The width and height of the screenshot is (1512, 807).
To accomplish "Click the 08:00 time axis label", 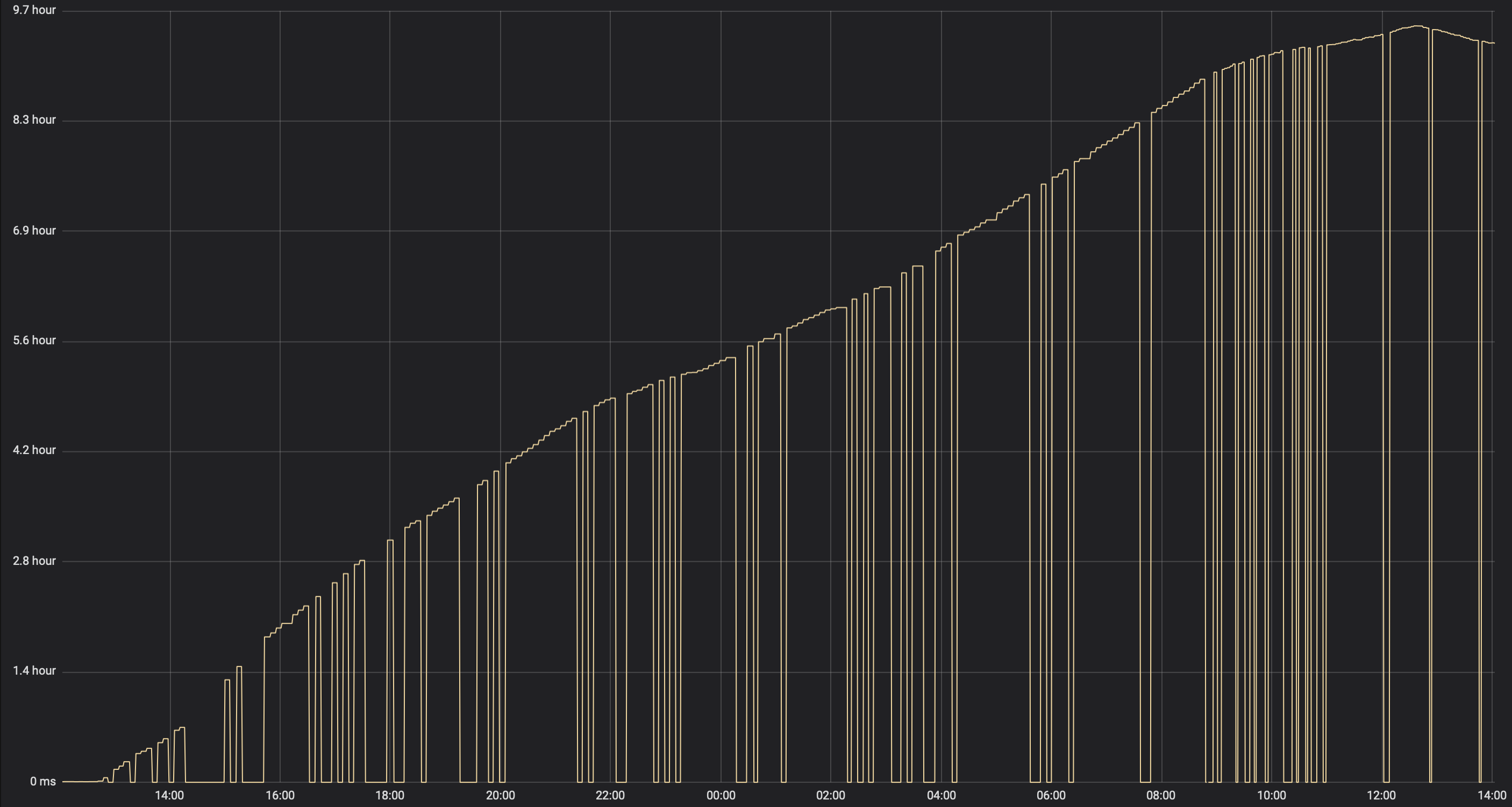I will [1161, 795].
